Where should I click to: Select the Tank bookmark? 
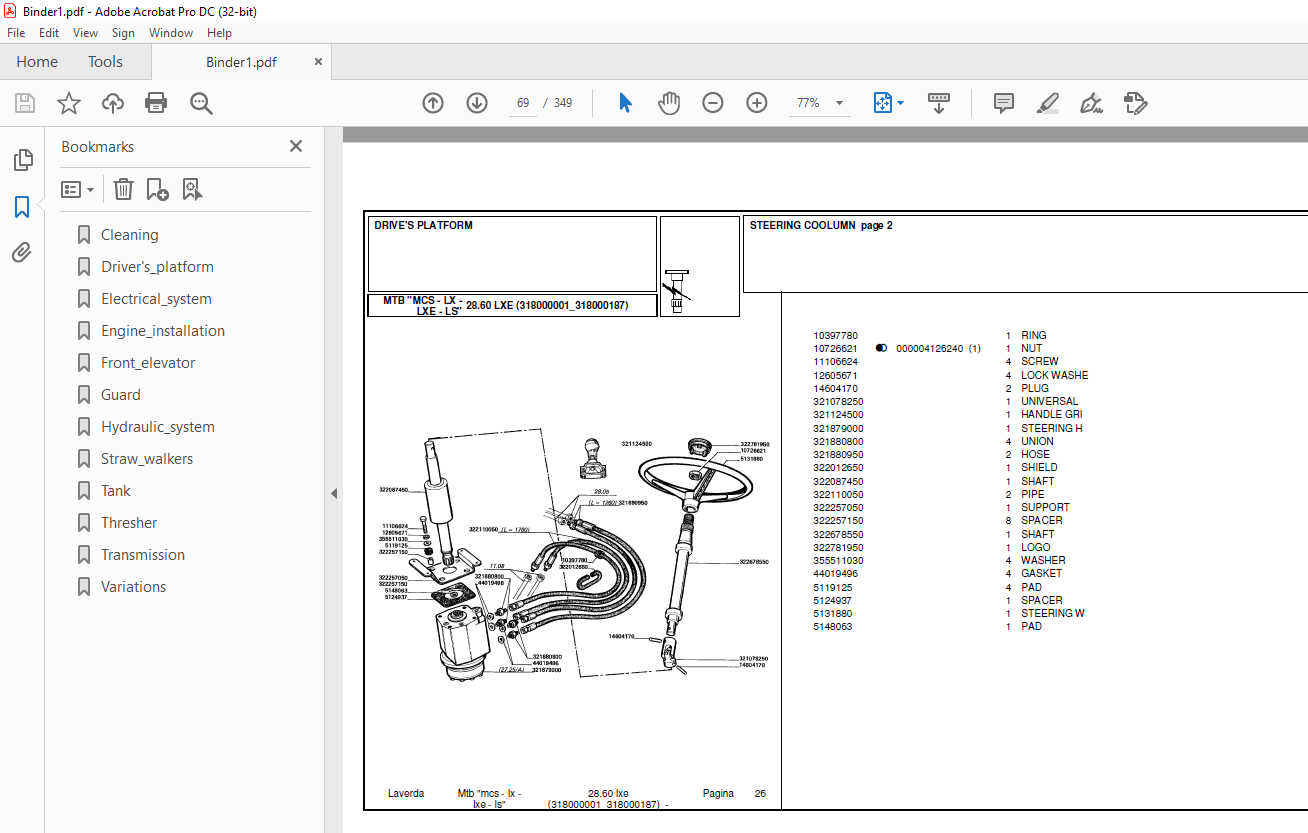[116, 491]
